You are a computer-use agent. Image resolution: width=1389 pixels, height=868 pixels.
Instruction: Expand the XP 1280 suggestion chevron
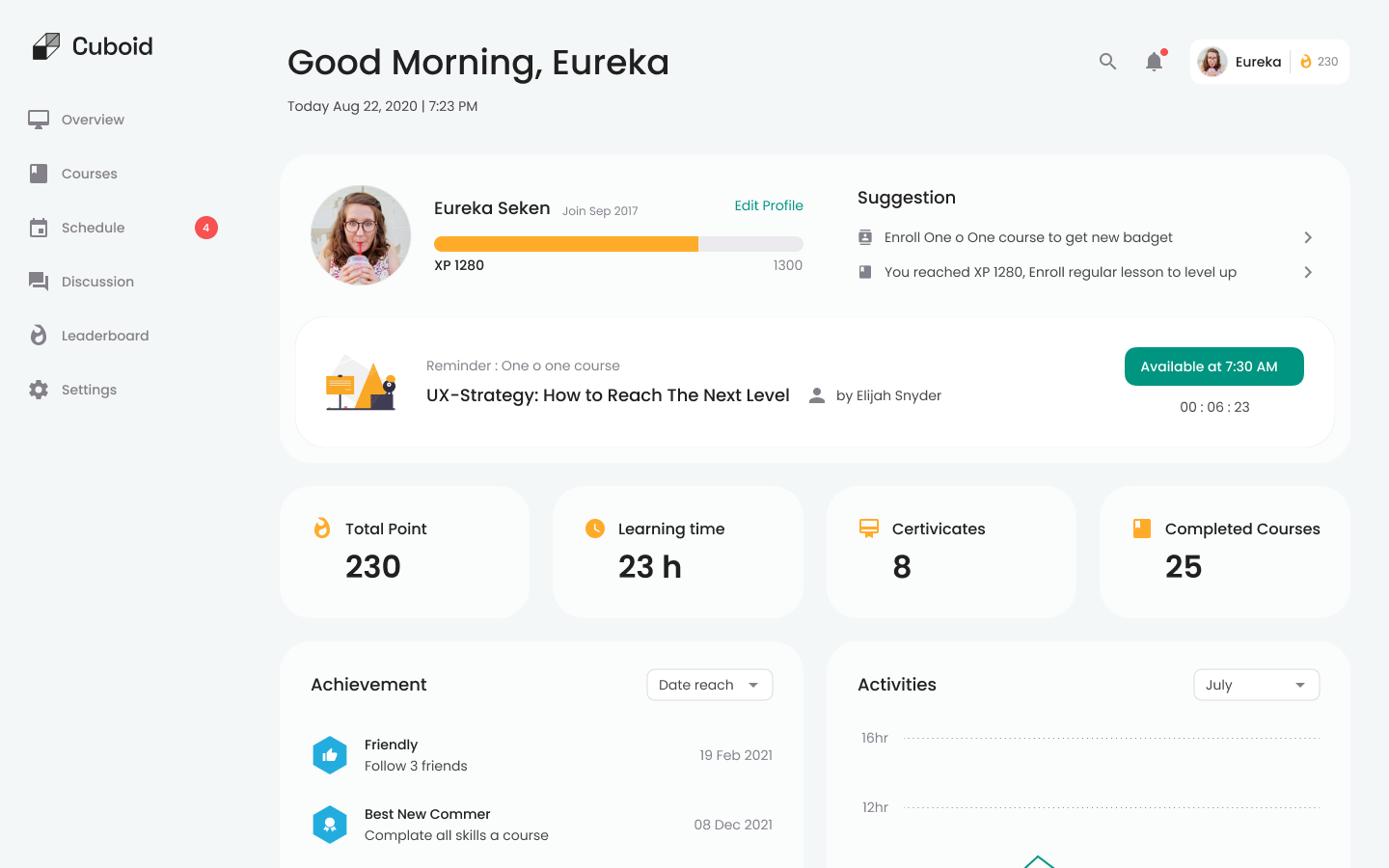(1308, 272)
